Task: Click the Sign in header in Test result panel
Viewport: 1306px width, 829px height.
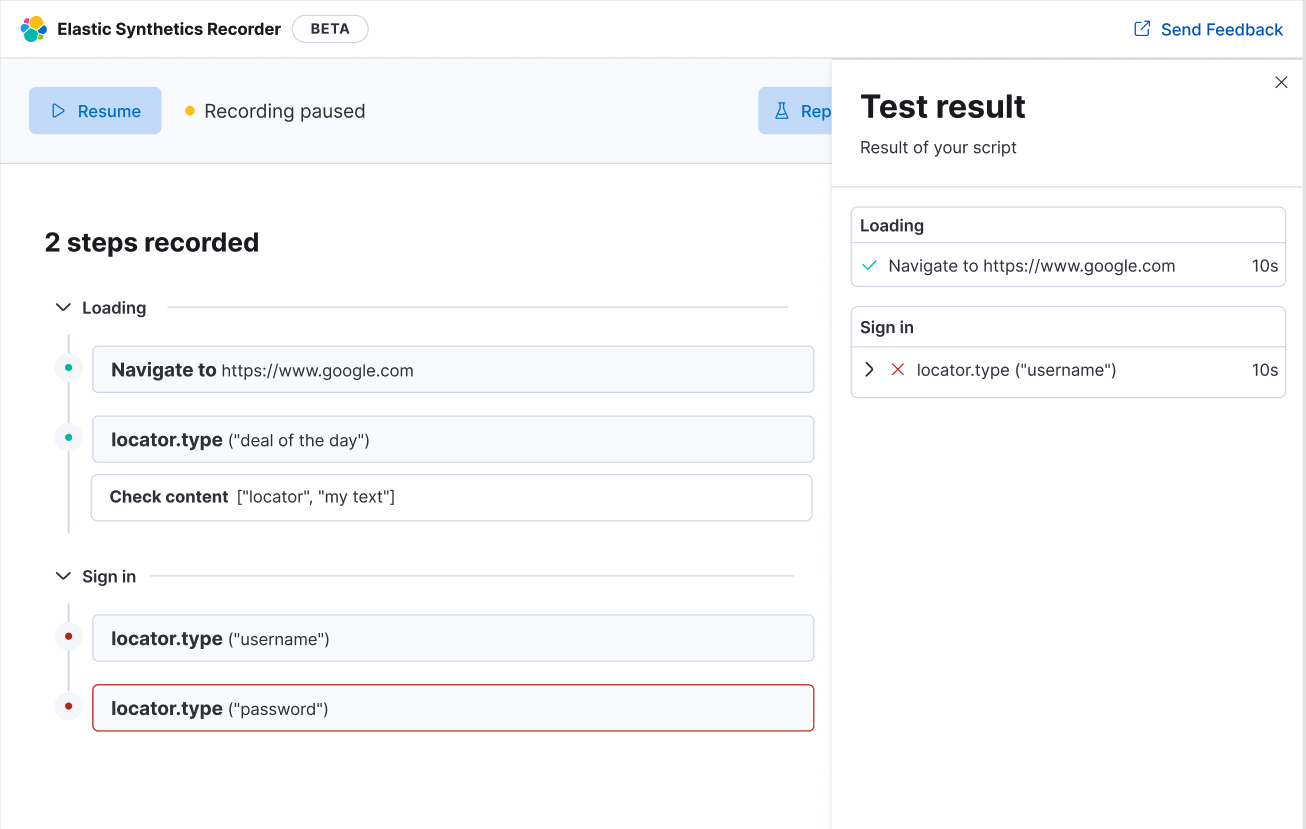Action: pos(1068,327)
